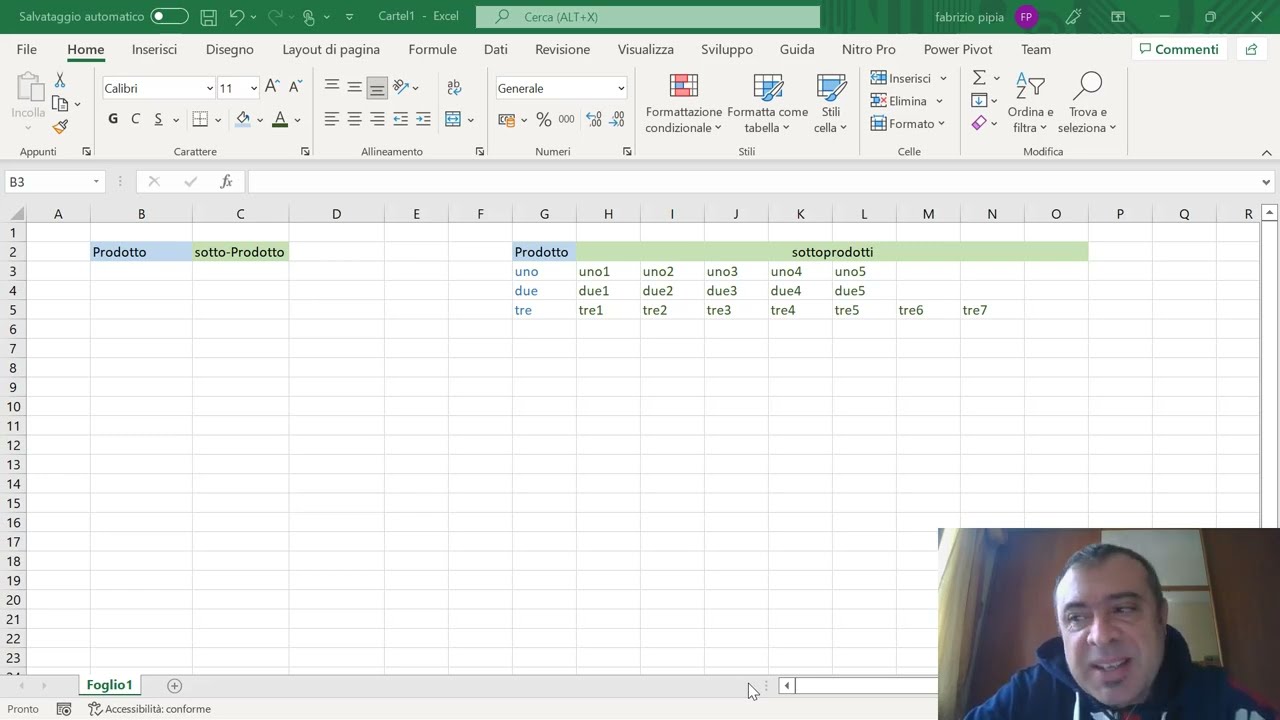1280x720 pixels.
Task: Open fill color dropdown arrow
Action: tap(259, 120)
